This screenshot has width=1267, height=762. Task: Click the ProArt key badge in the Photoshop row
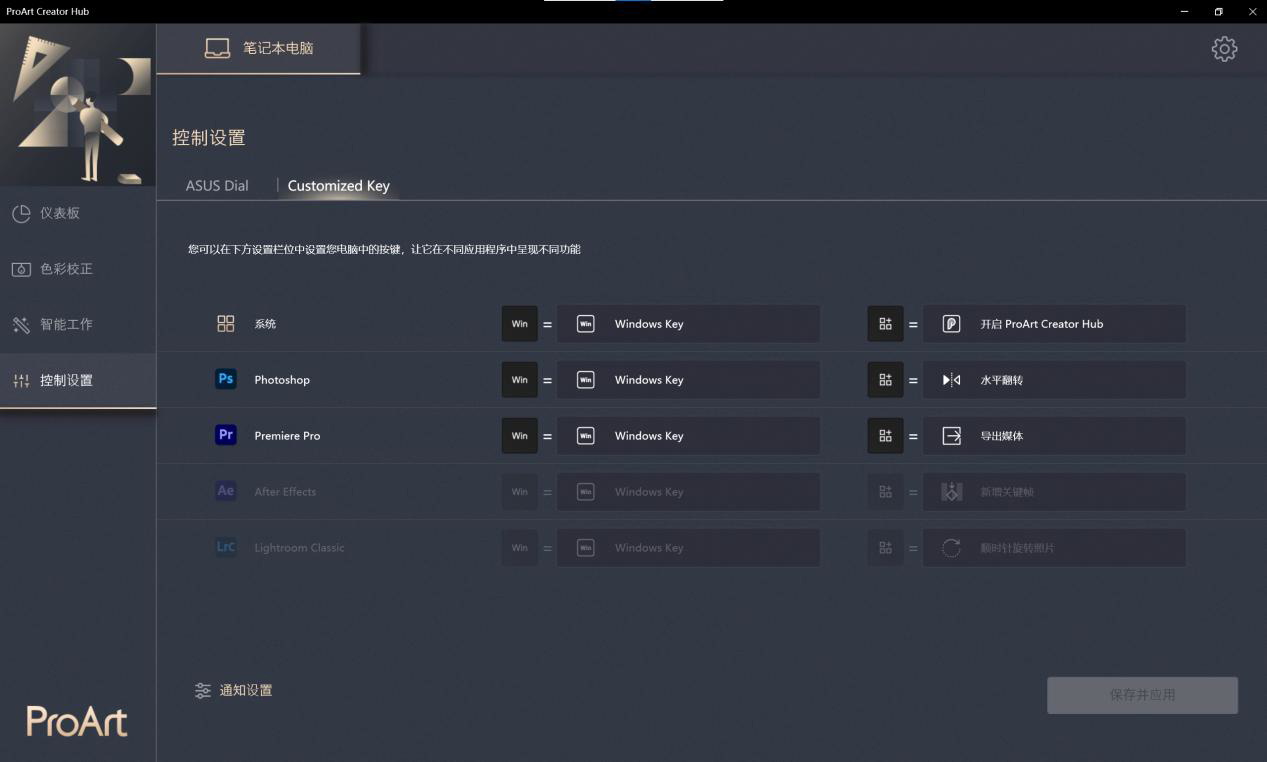point(885,380)
